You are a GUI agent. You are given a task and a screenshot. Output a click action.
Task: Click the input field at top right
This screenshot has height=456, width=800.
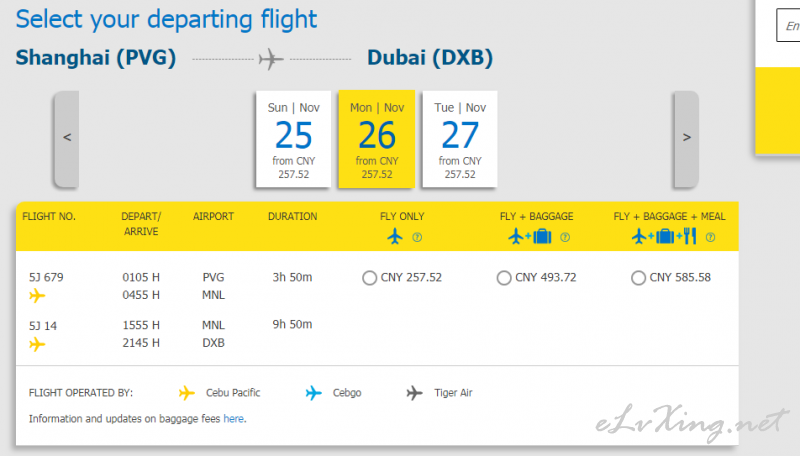(788, 26)
